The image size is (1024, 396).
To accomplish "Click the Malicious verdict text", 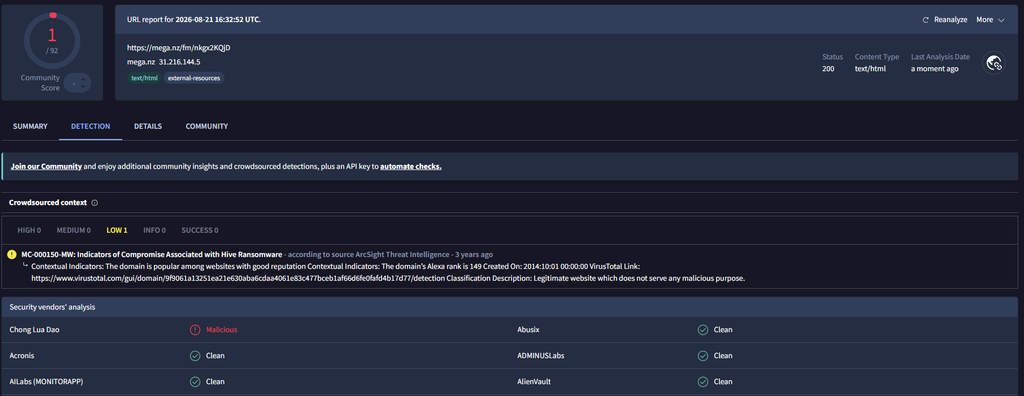I will coord(221,330).
